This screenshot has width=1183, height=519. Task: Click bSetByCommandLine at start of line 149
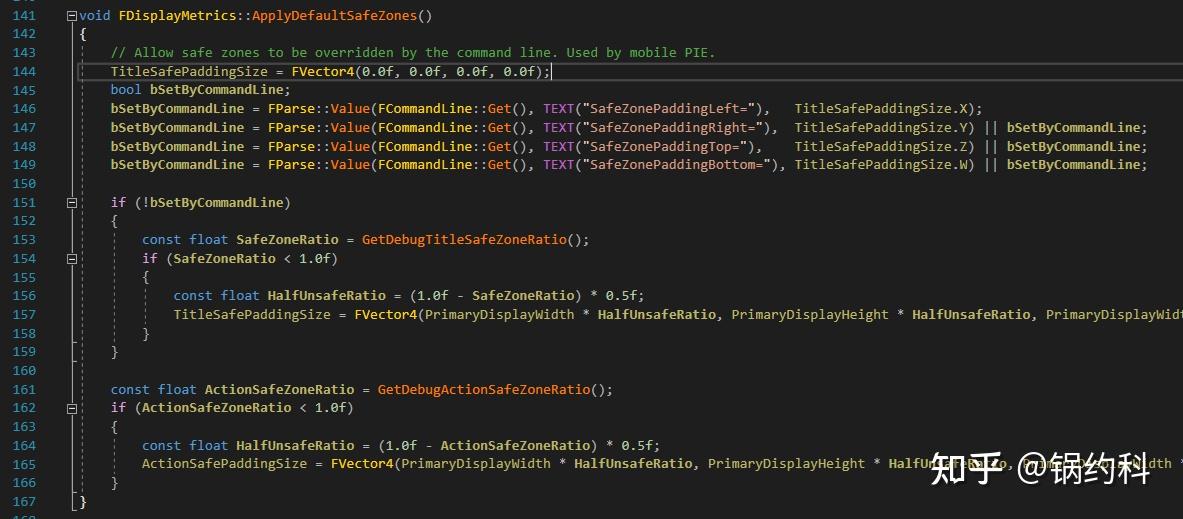pyautogui.click(x=177, y=164)
